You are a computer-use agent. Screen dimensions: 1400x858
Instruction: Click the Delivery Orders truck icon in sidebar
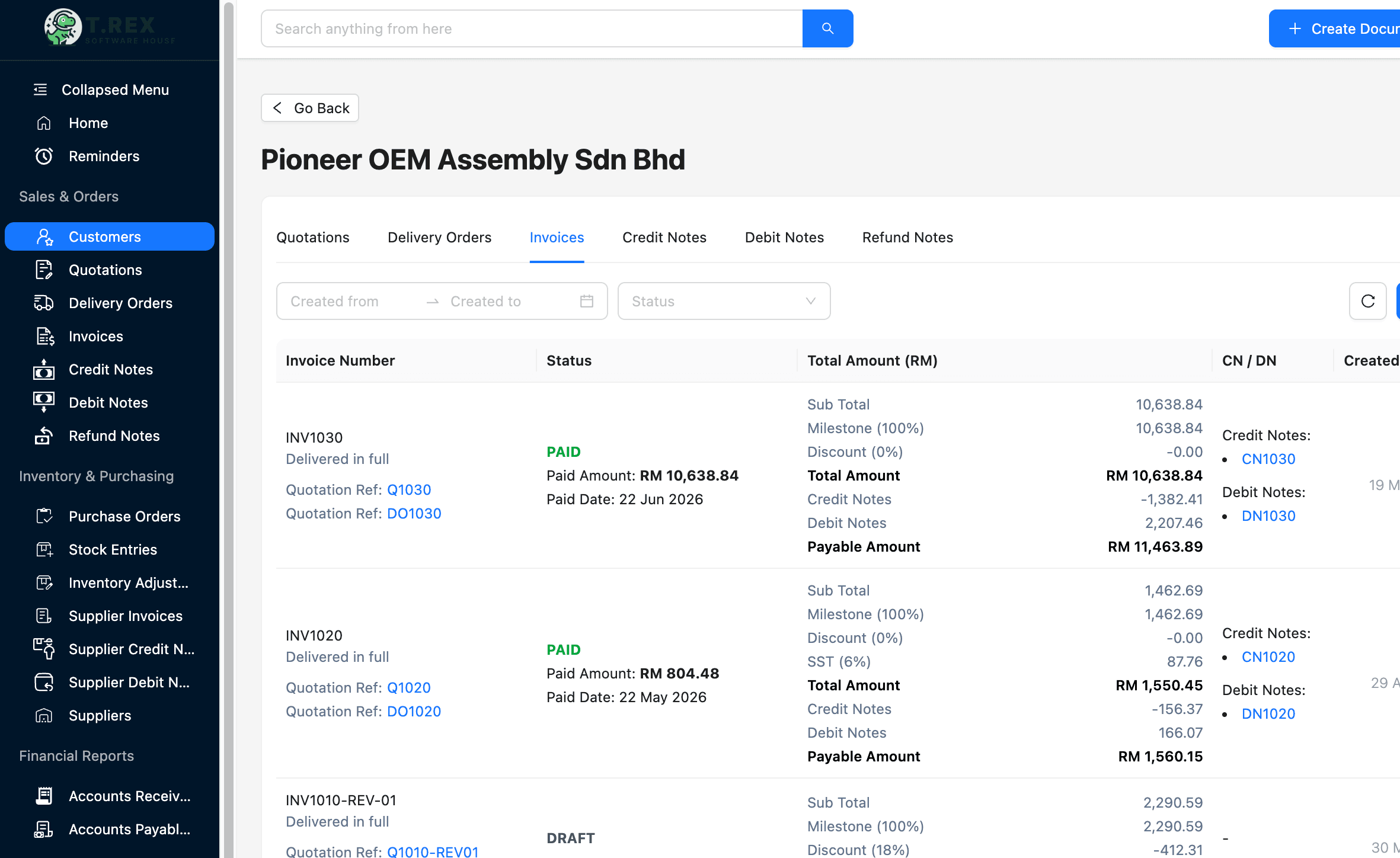[x=44, y=303]
